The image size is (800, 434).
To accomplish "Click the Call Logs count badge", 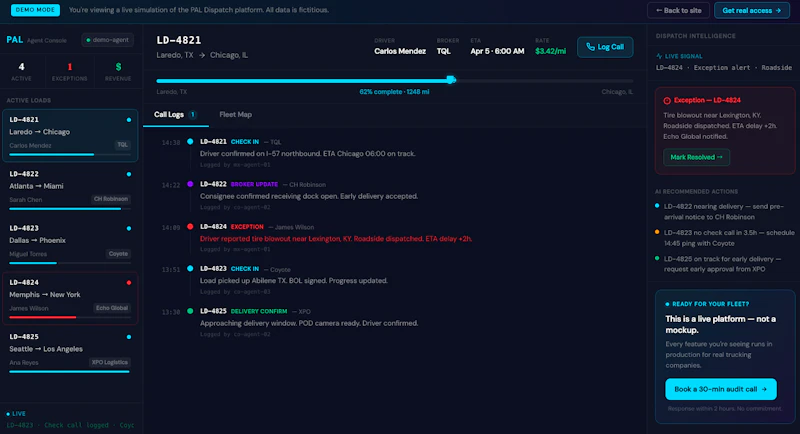I will tap(193, 115).
